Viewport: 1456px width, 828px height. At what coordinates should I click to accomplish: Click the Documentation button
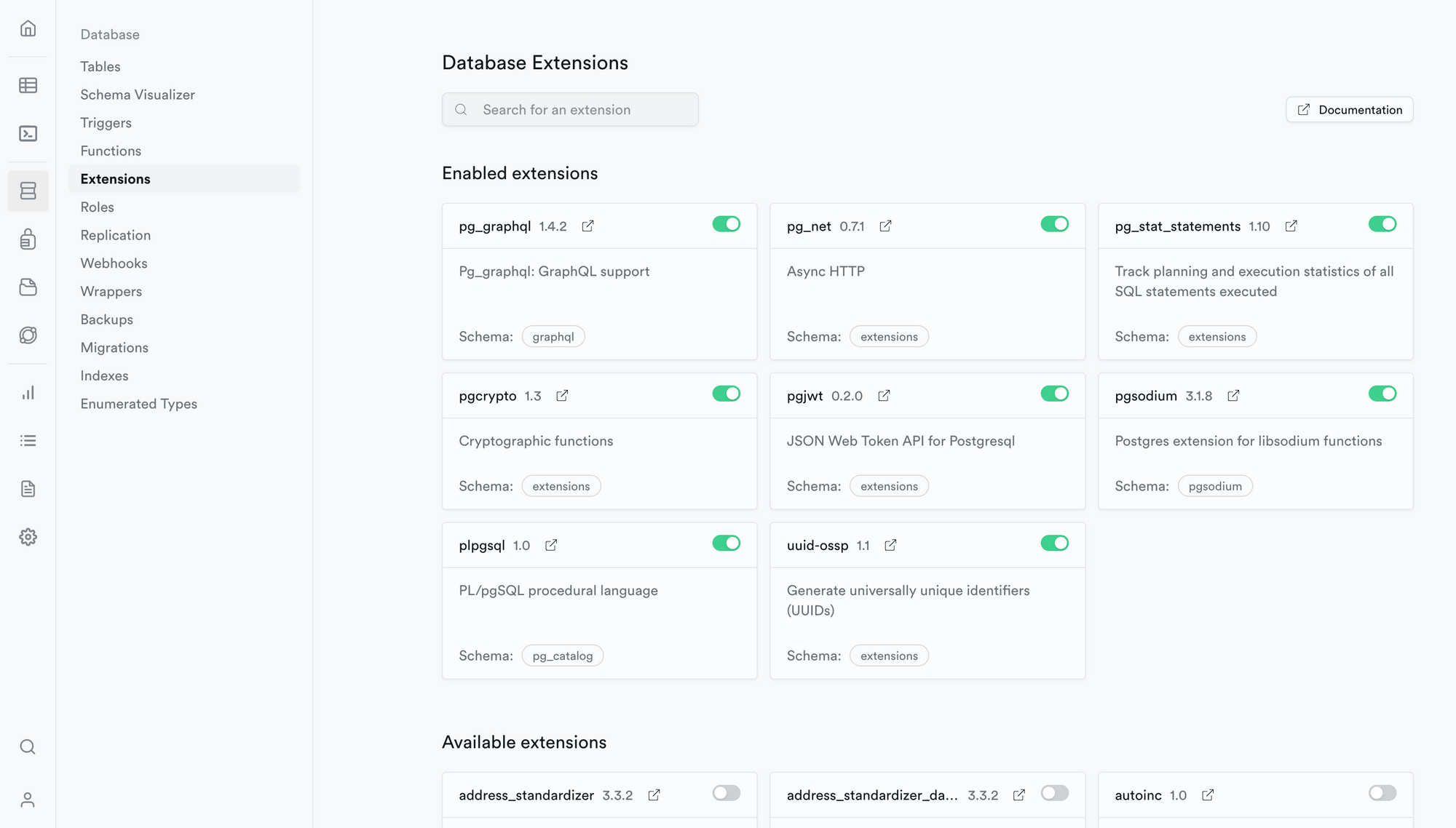click(1349, 110)
